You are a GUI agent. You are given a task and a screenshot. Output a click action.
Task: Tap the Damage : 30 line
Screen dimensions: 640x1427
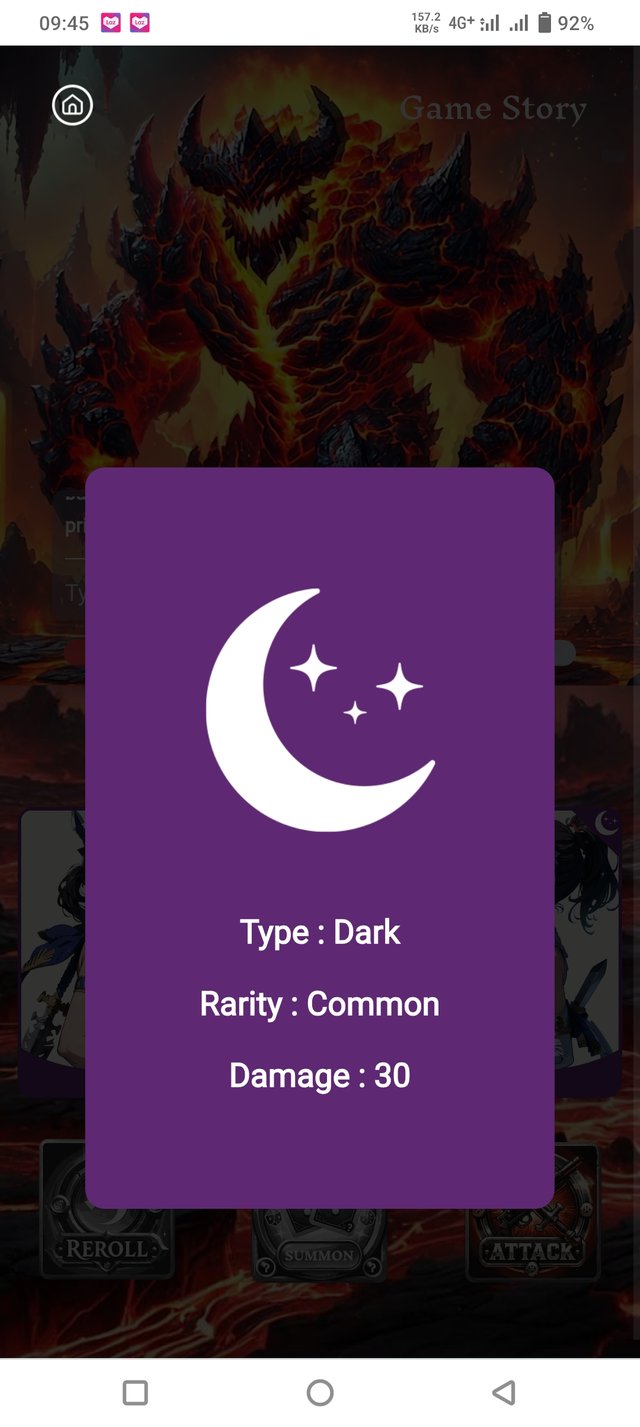point(320,1076)
